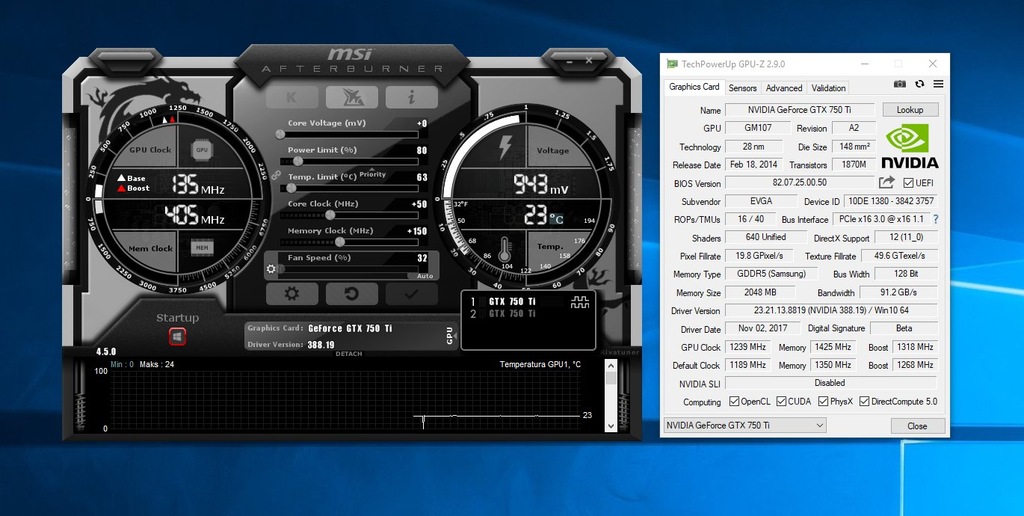Switch to GPU-Z Validation tab
The image size is (1024, 516).
828,88
